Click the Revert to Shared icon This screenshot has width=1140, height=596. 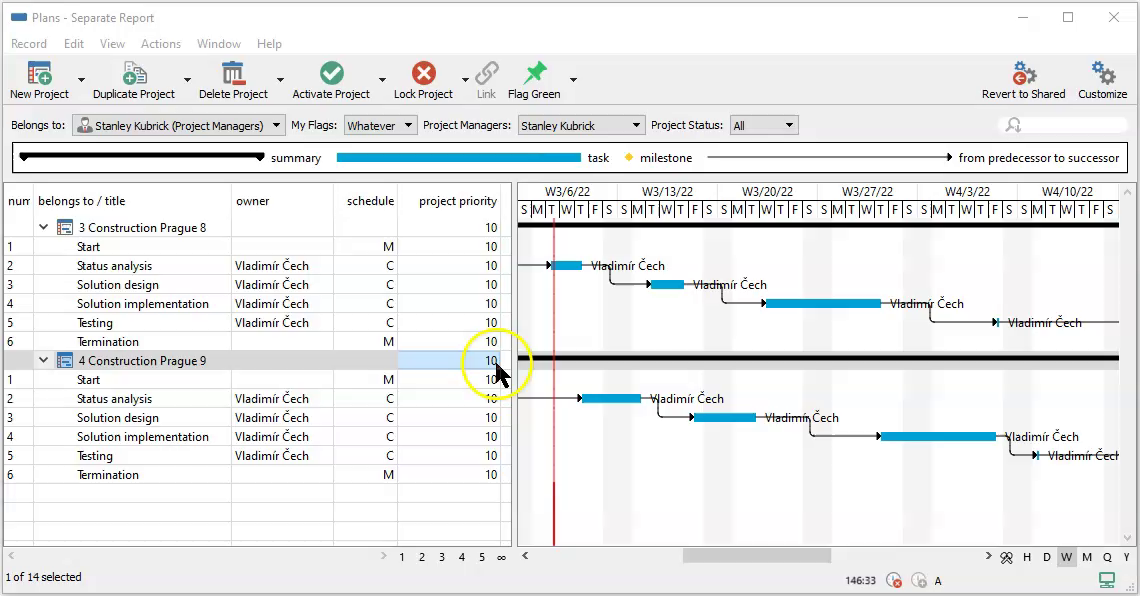(1023, 74)
